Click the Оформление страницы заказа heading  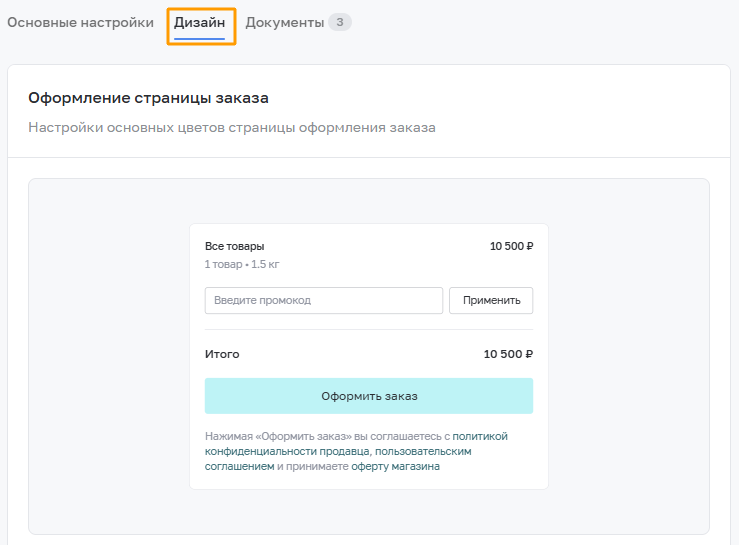coord(148,98)
